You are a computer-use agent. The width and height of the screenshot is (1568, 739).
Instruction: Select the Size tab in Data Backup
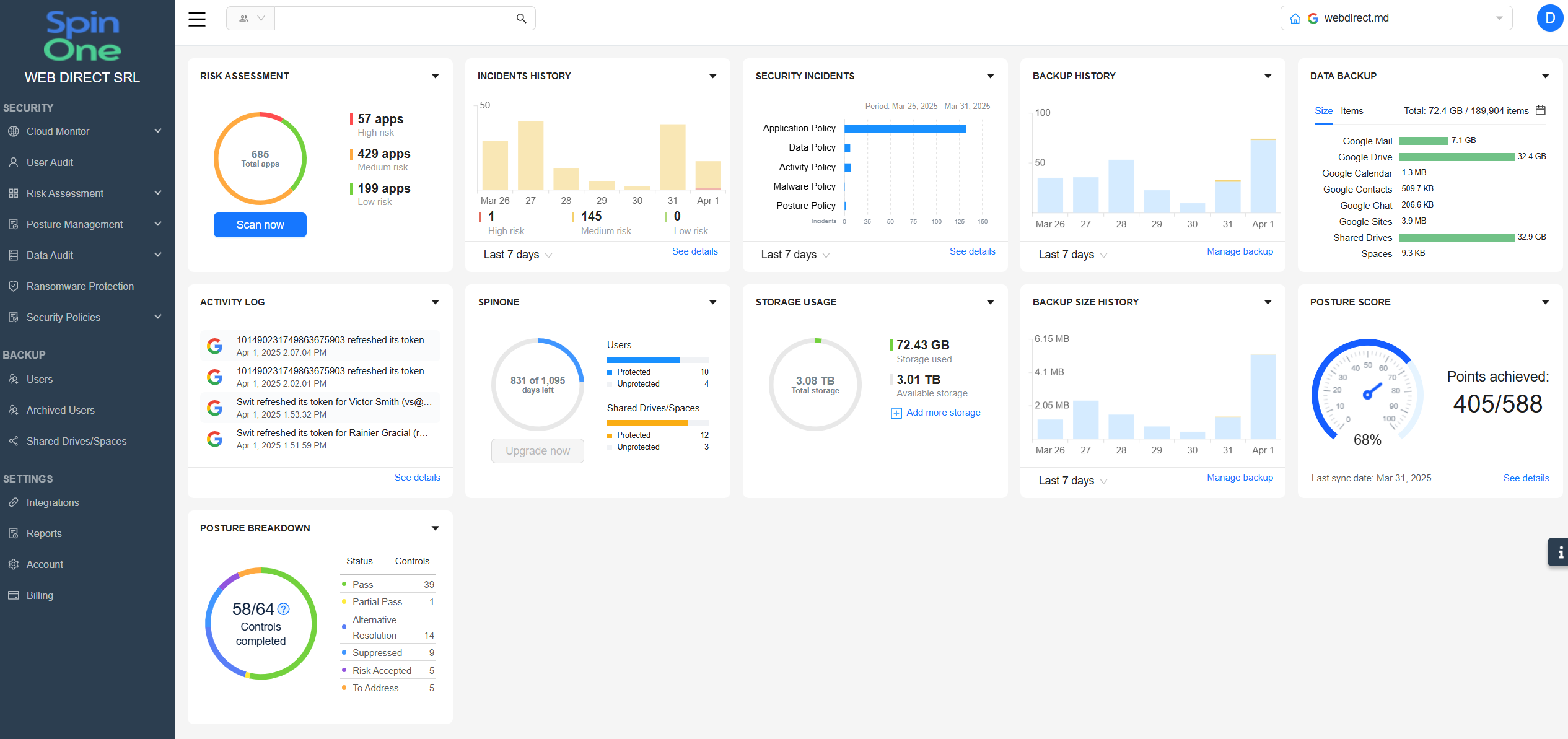tap(1323, 111)
